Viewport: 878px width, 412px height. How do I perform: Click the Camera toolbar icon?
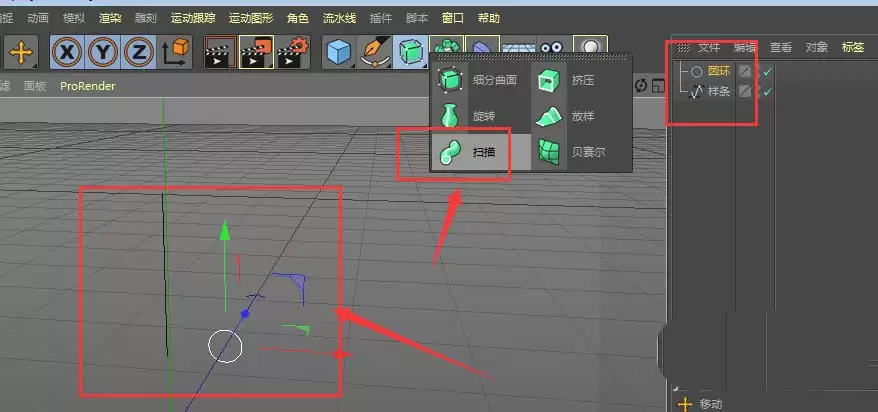[553, 47]
